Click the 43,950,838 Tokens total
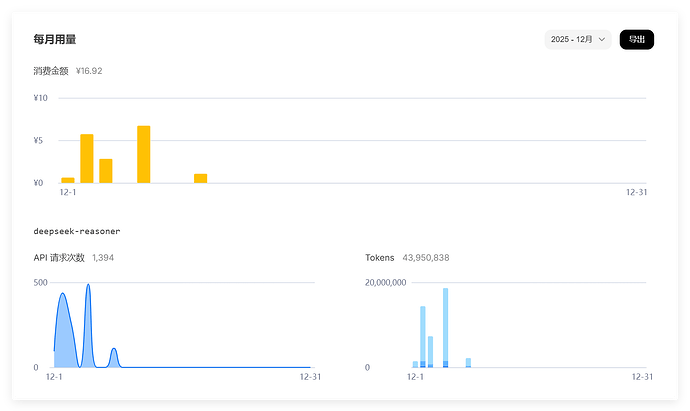 [x=426, y=258]
